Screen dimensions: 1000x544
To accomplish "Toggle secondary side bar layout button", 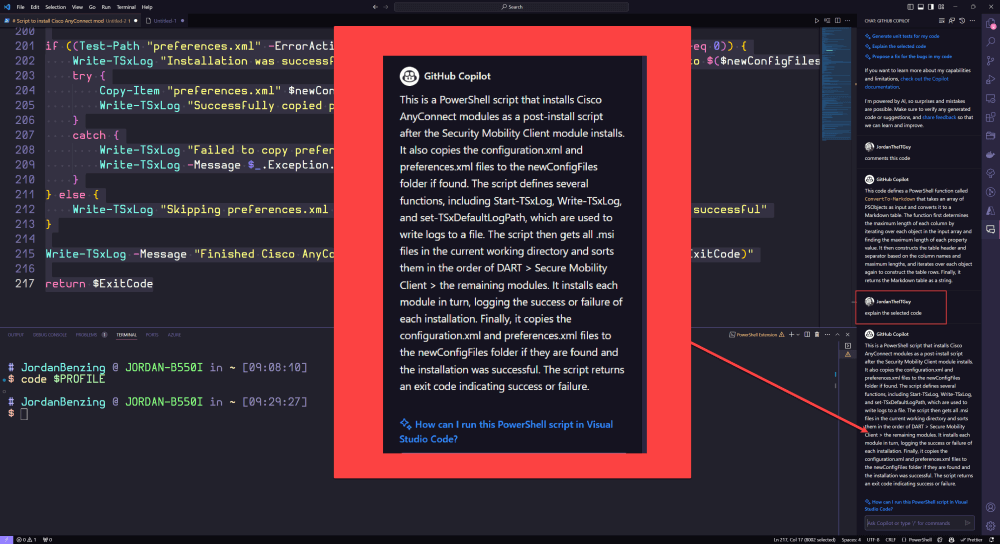I will pyautogui.click(x=930, y=7).
